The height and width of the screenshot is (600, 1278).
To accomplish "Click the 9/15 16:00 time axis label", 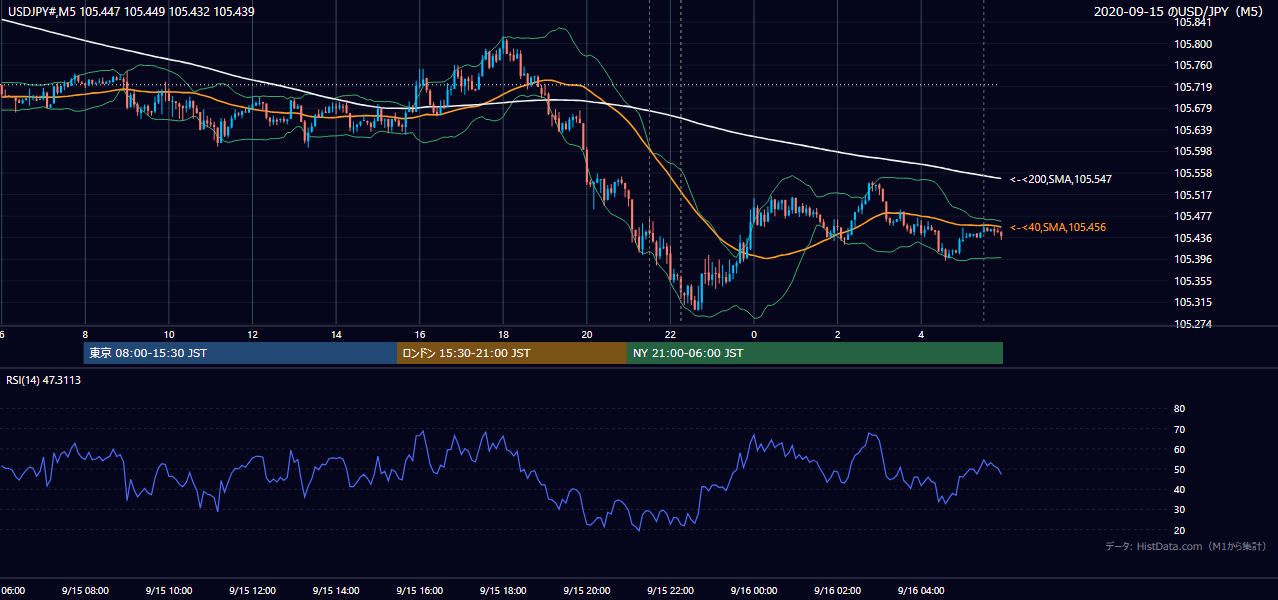I will pos(418,590).
